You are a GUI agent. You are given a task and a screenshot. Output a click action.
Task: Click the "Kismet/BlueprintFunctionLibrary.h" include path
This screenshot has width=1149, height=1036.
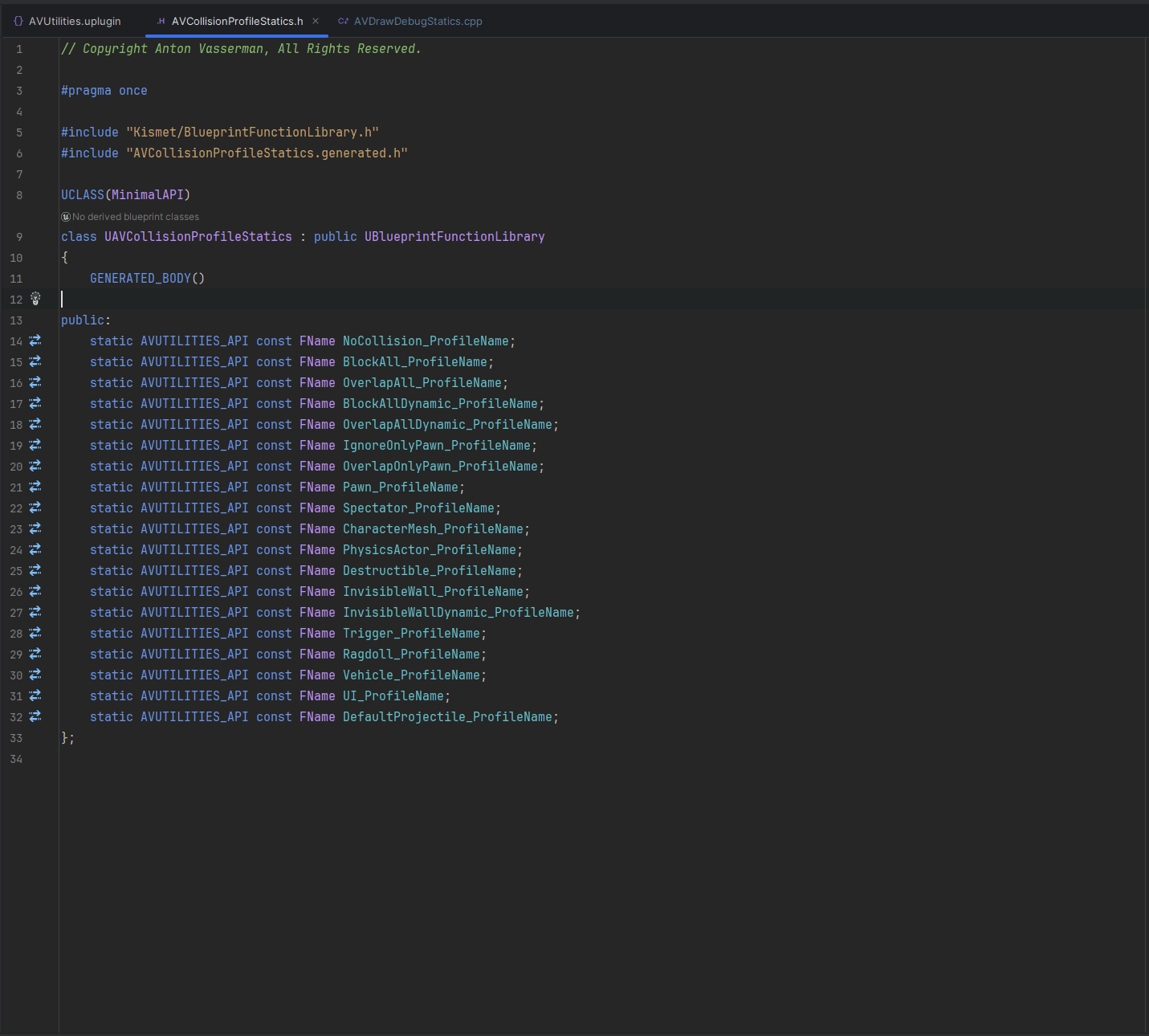(x=252, y=133)
